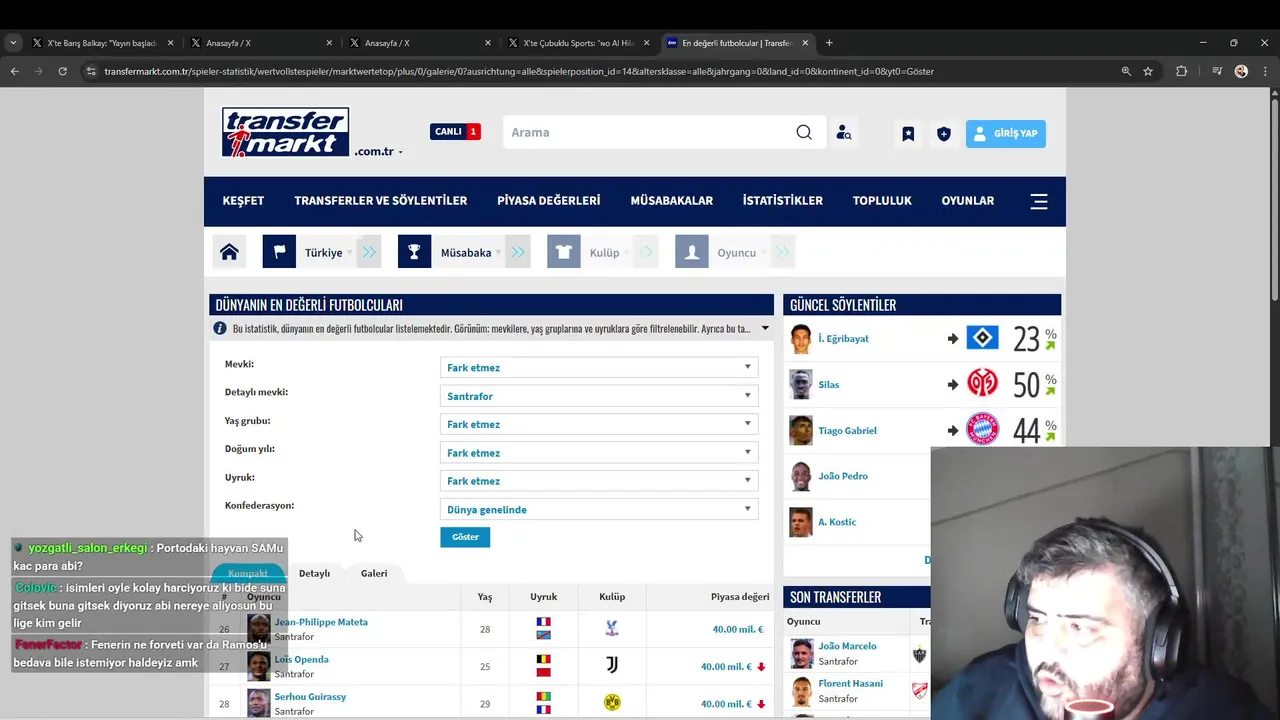Open the Detaylı mevki Santrafor dropdown
Viewport: 1280px width, 720px height.
(x=599, y=396)
